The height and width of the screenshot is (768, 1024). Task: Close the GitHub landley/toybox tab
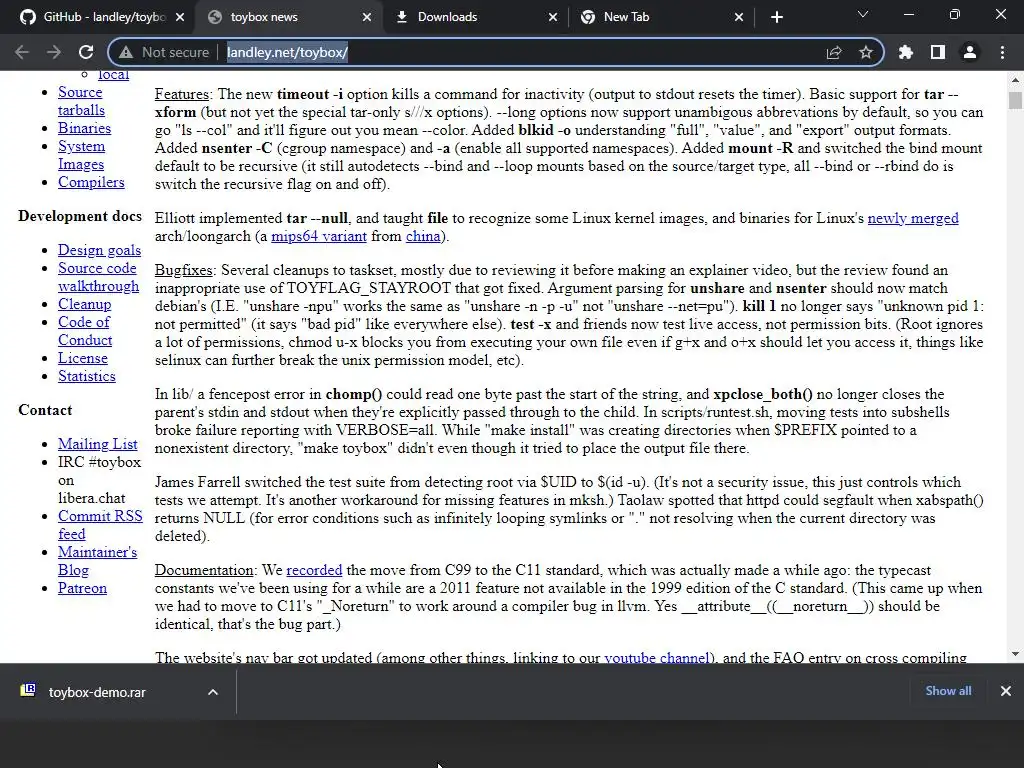(180, 17)
